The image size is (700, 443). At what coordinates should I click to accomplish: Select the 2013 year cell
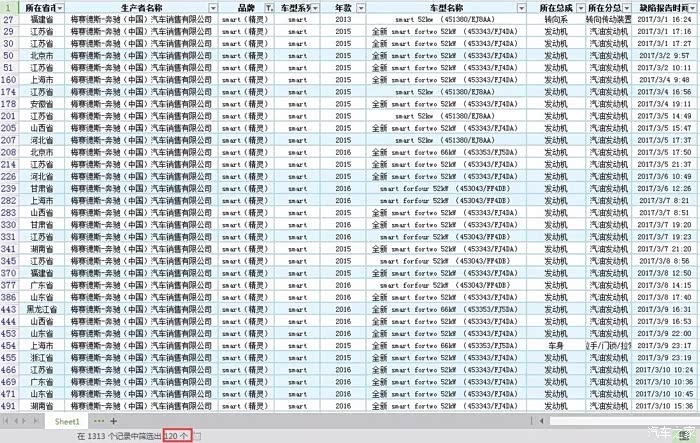tap(343, 20)
